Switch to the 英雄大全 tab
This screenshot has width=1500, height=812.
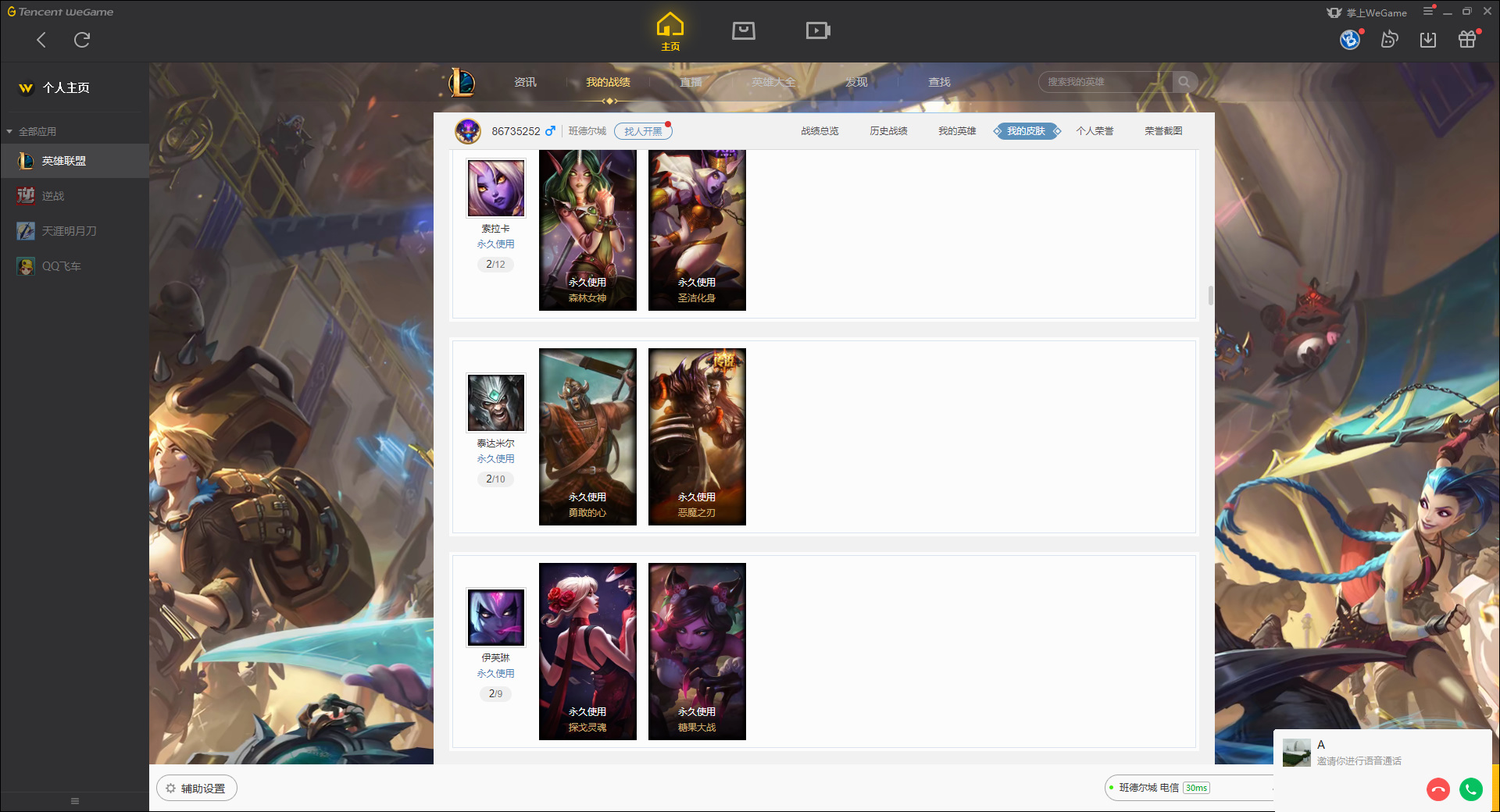click(773, 82)
